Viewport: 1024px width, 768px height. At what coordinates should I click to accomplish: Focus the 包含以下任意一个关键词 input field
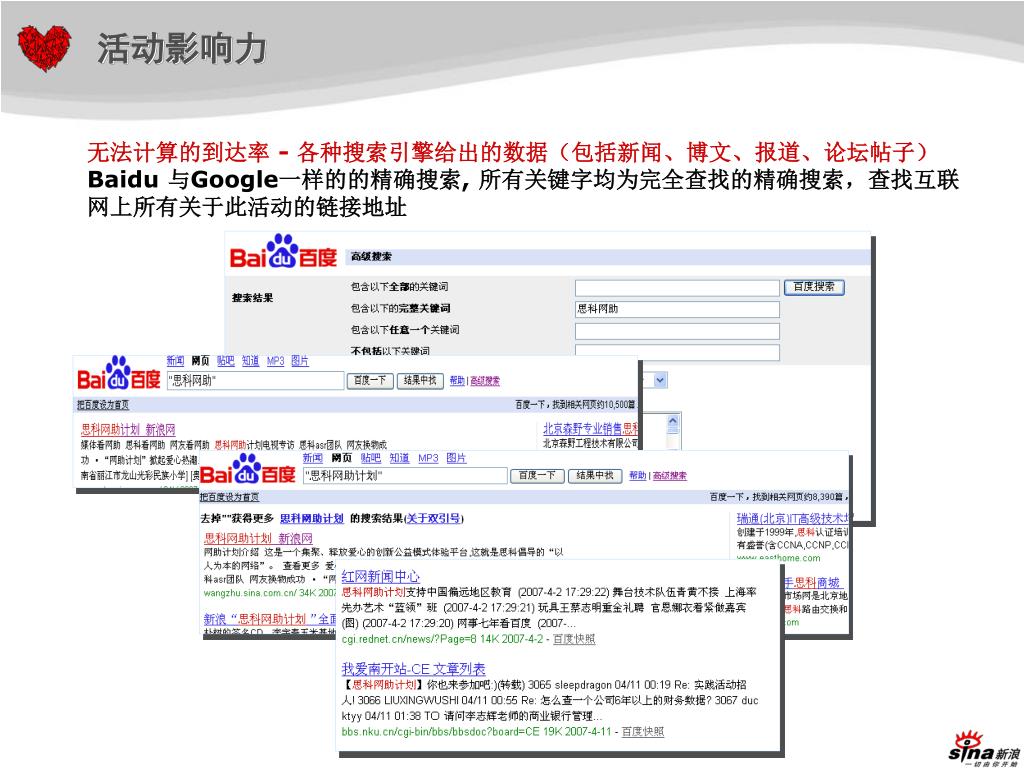click(677, 331)
